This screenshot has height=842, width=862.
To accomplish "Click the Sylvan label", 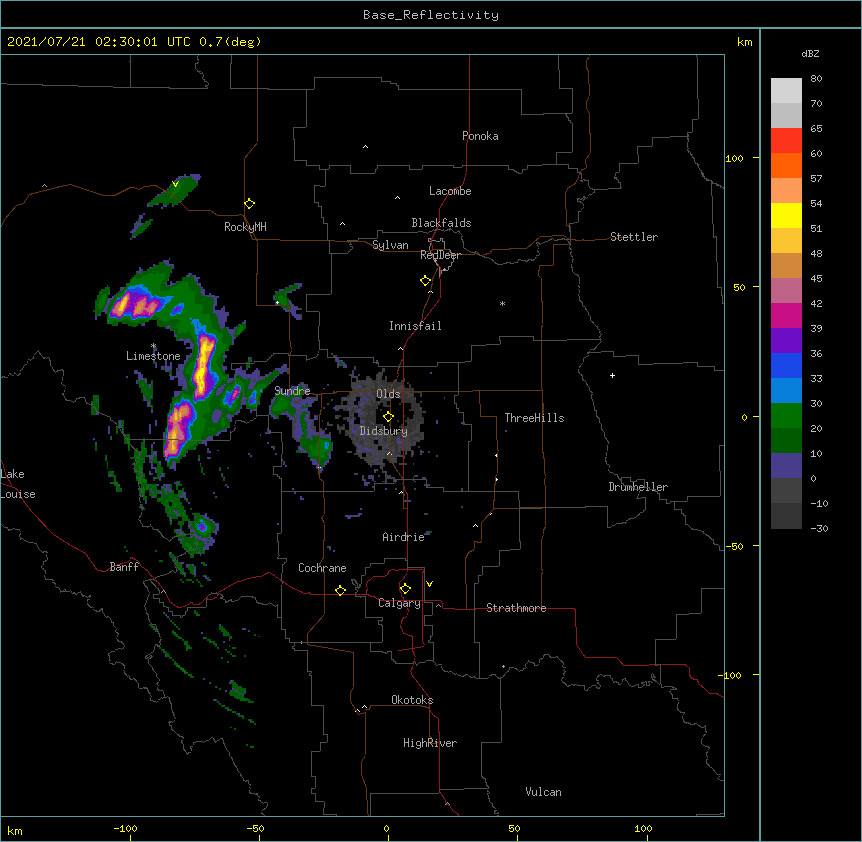I will [390, 245].
